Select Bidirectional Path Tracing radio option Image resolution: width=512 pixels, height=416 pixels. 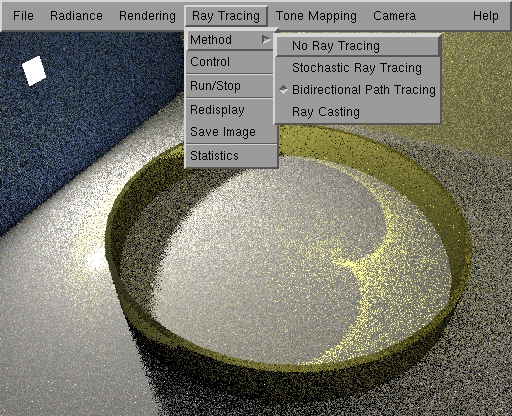tap(358, 90)
